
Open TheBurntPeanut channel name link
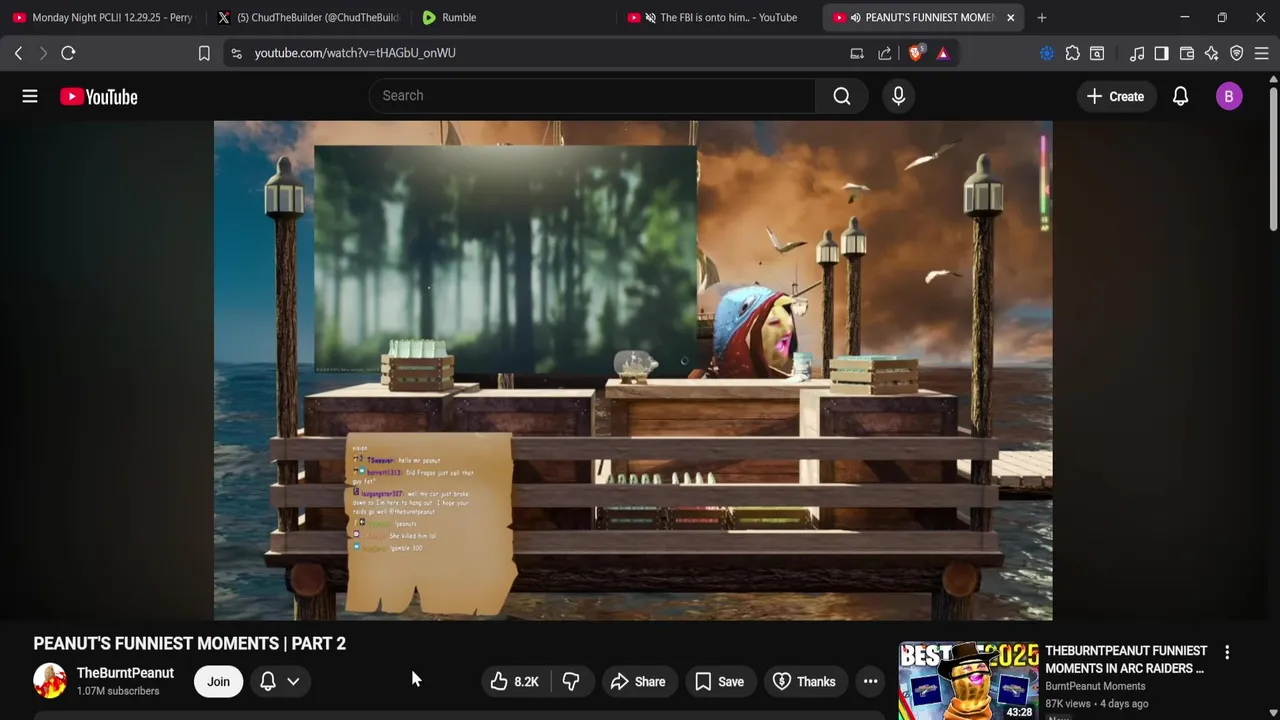[125, 673]
